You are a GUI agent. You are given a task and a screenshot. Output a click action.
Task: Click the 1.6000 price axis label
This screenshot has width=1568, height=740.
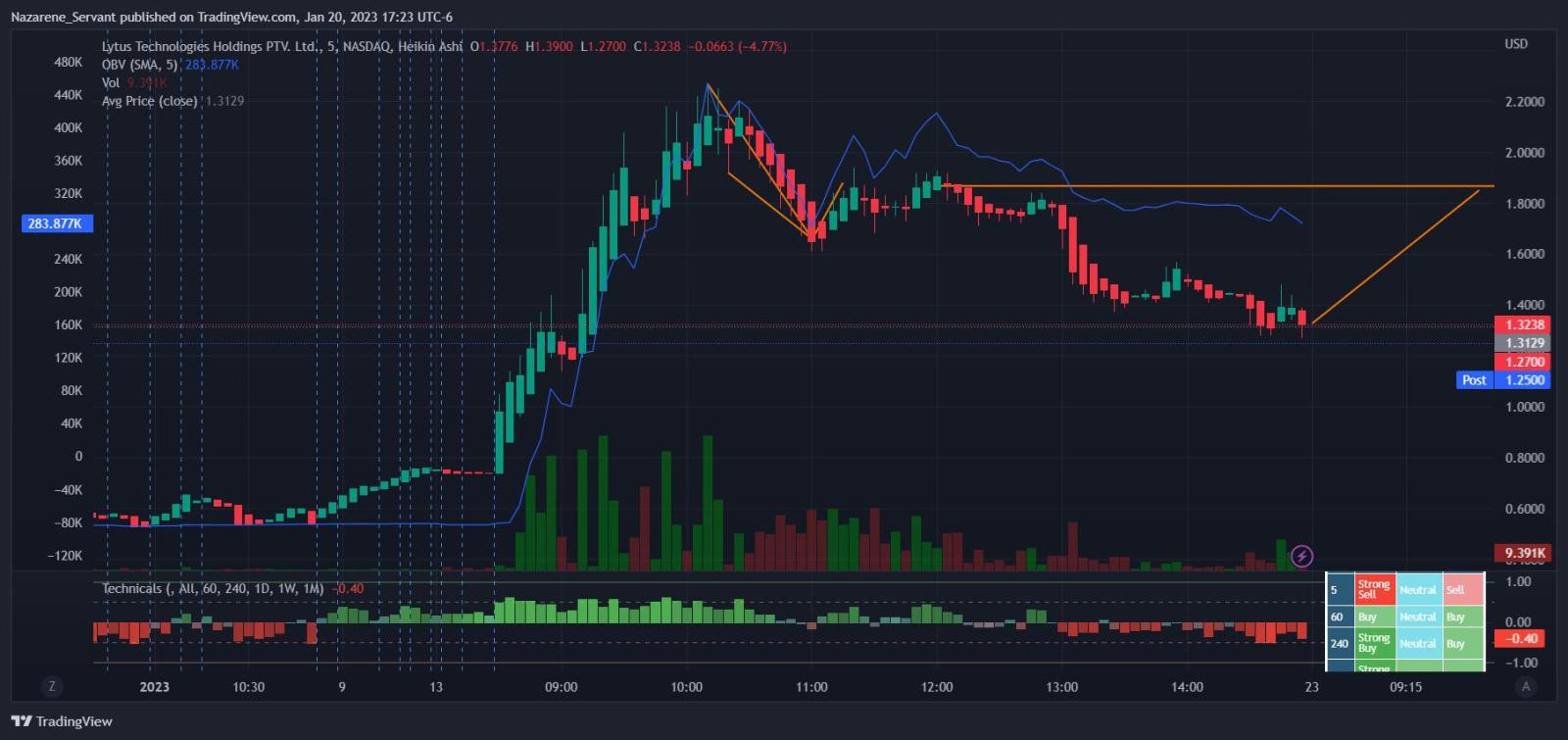[x=1524, y=254]
